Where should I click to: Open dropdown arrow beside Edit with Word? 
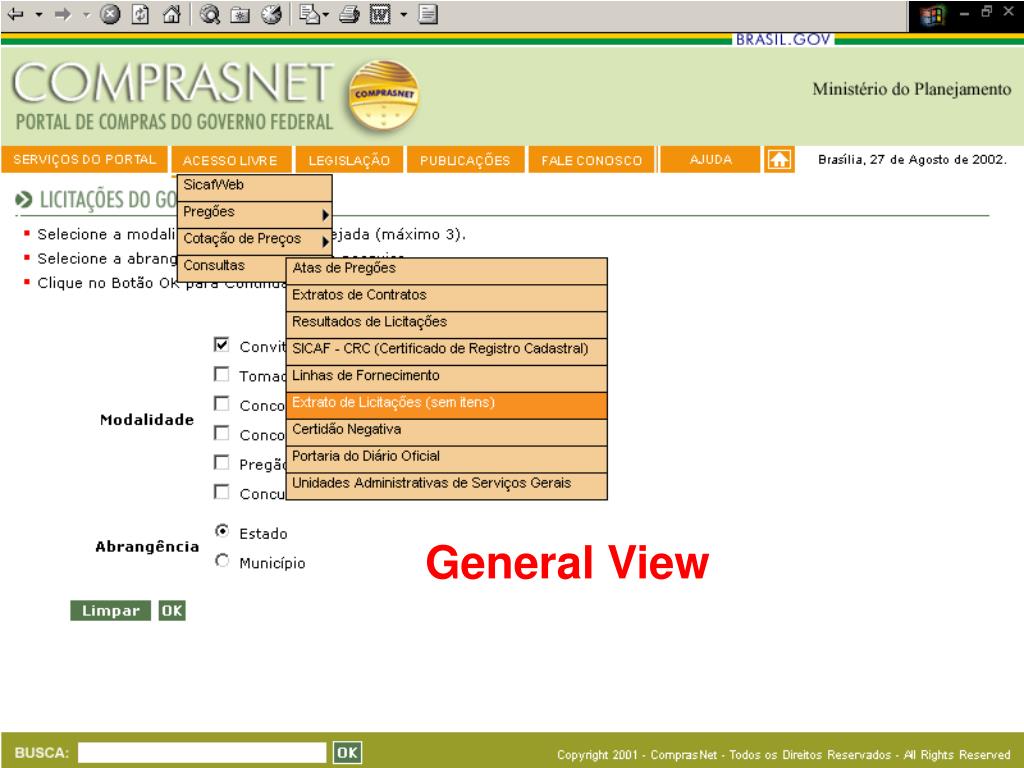(x=404, y=14)
